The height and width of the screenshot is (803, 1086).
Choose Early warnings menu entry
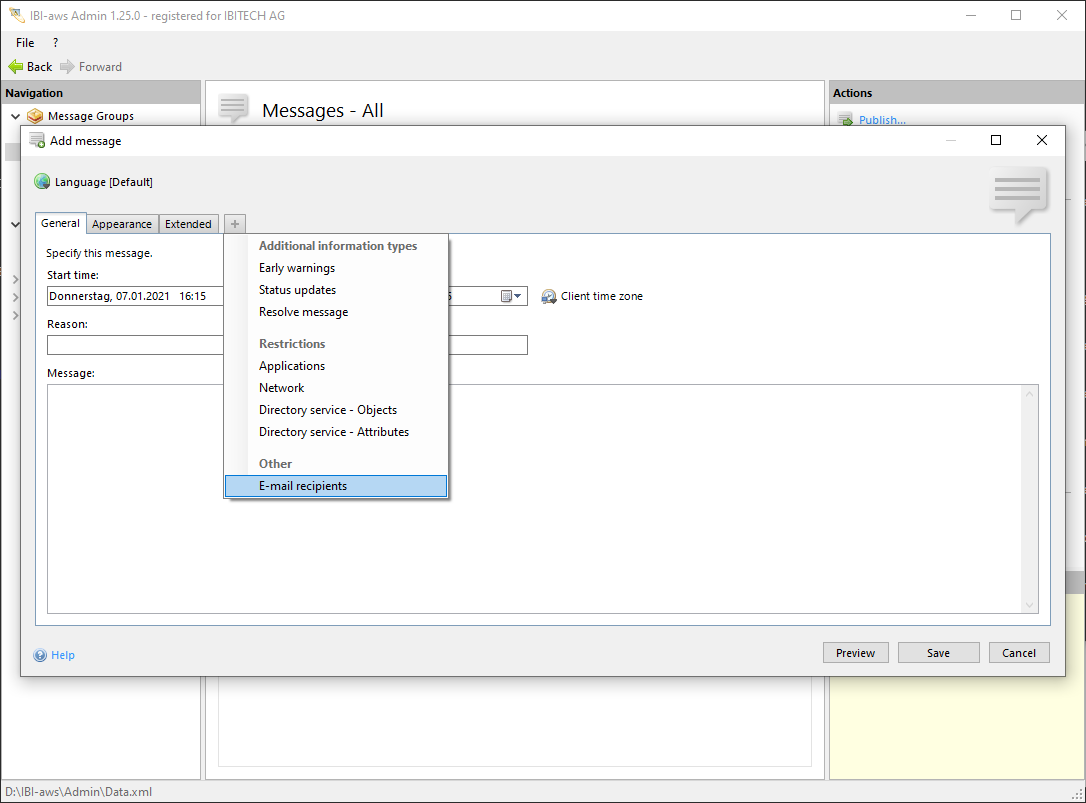click(297, 268)
